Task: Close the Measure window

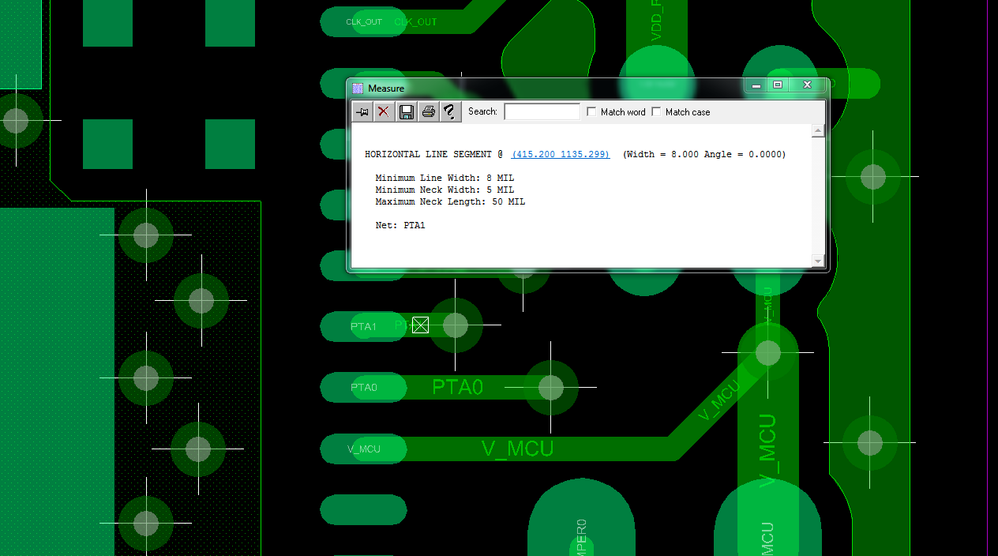Action: [807, 85]
